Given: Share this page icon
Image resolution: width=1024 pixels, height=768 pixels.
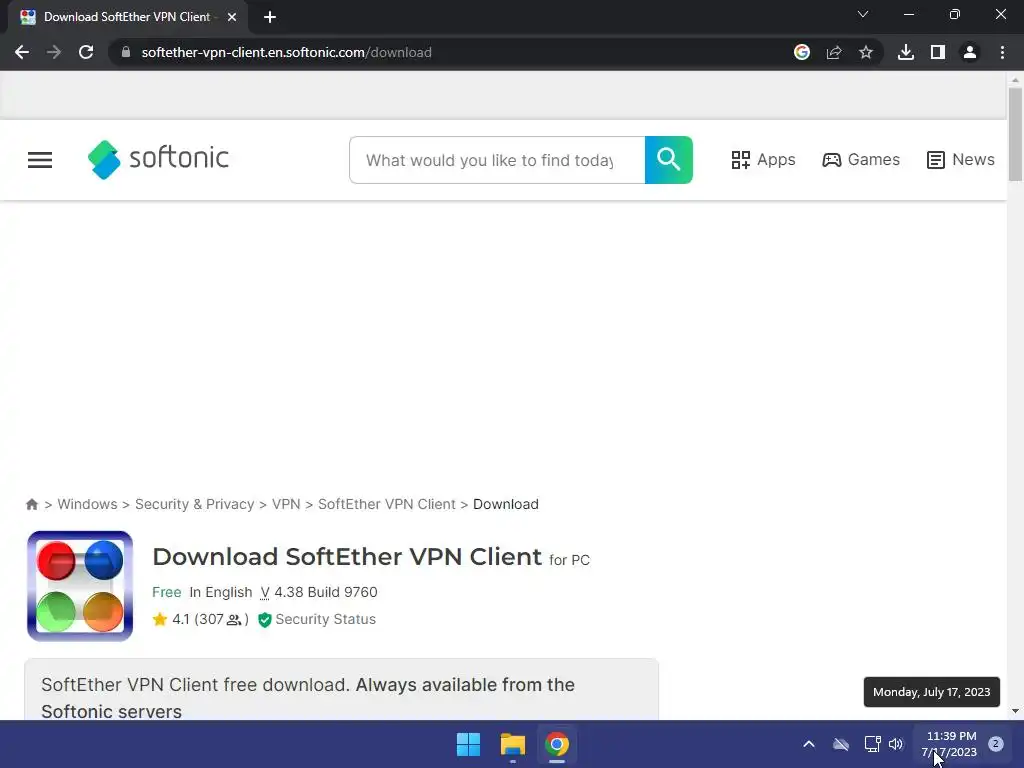Looking at the screenshot, I should 834,52.
